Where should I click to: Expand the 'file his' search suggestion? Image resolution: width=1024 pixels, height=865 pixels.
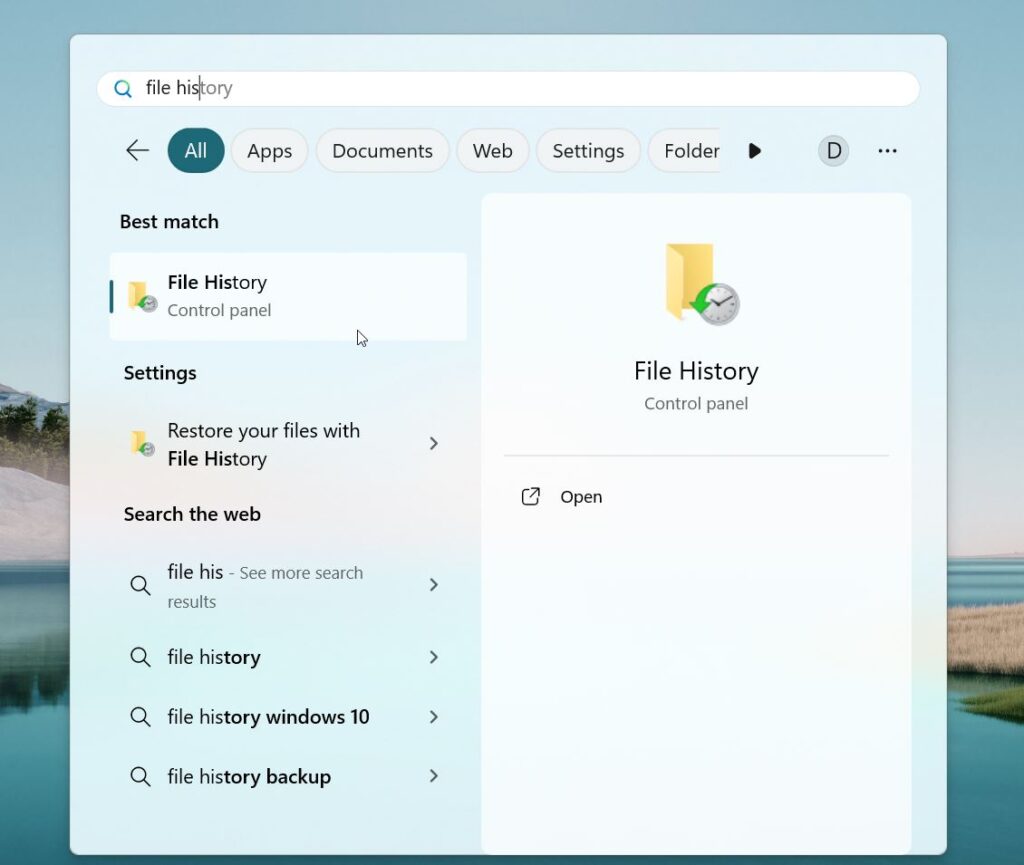pos(433,586)
